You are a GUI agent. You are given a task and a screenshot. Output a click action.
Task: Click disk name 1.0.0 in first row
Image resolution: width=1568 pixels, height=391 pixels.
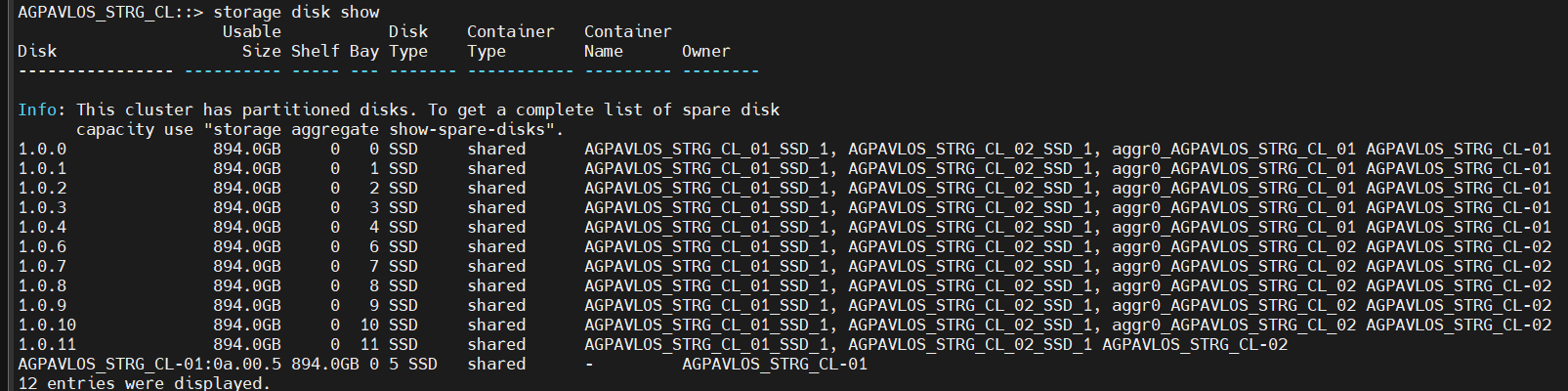tap(42, 149)
